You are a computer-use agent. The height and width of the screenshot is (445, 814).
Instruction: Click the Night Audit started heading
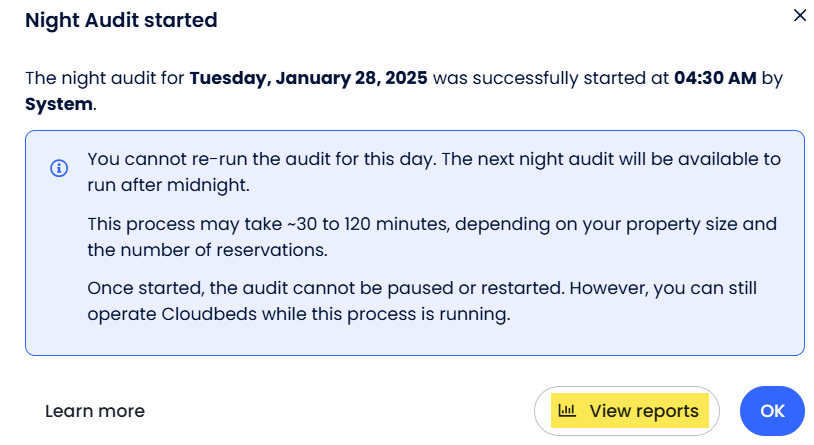[121, 19]
